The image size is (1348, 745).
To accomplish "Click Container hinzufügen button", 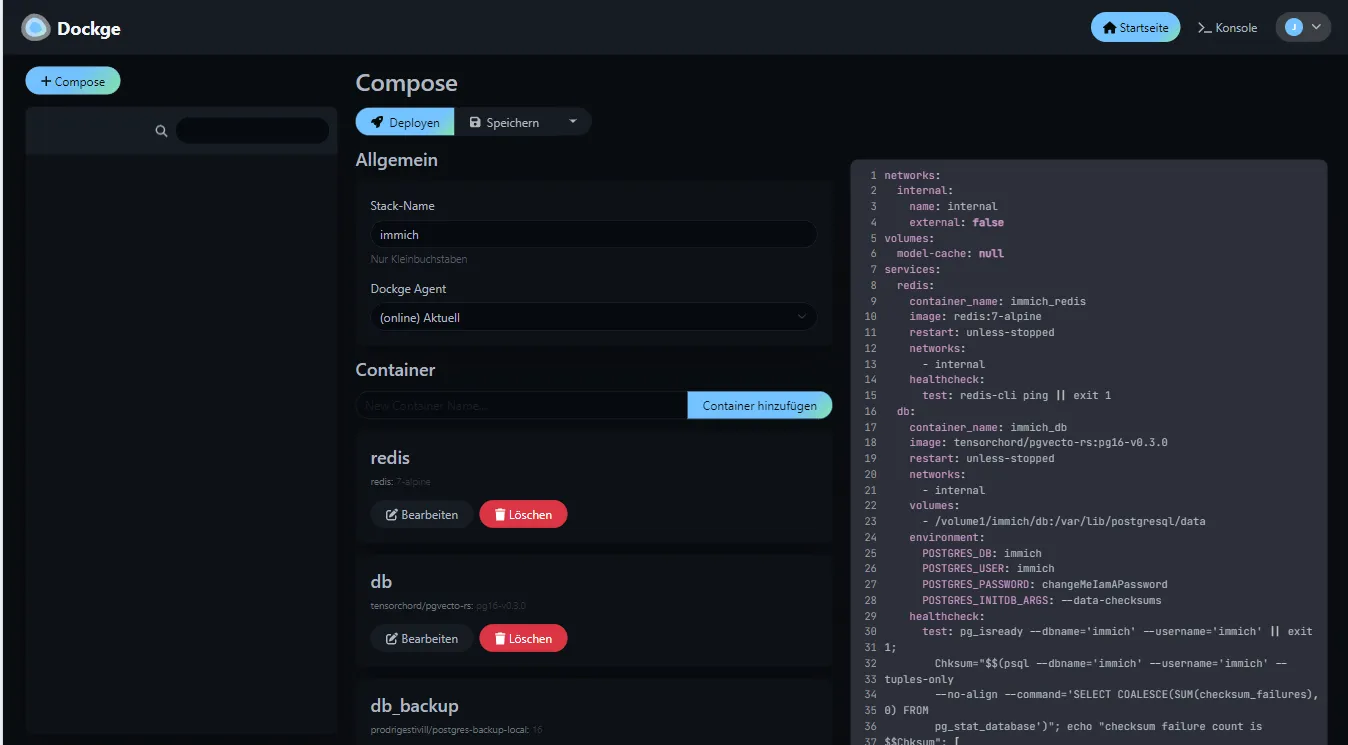I will (x=759, y=405).
